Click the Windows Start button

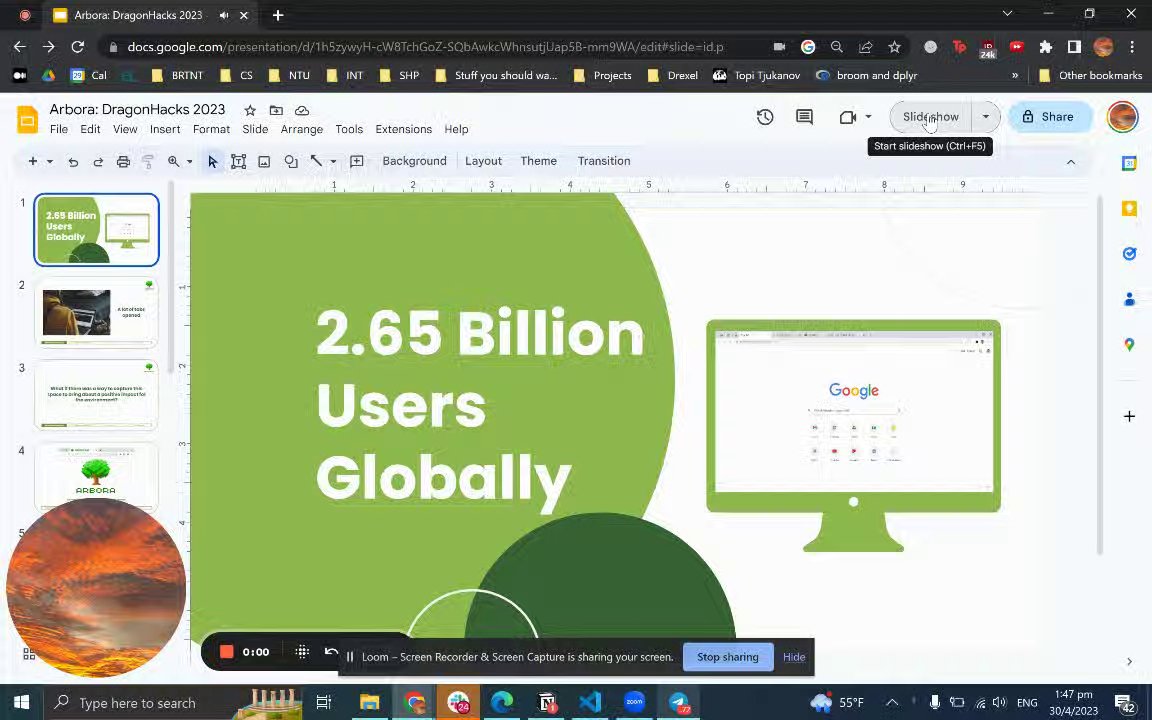click(21, 703)
